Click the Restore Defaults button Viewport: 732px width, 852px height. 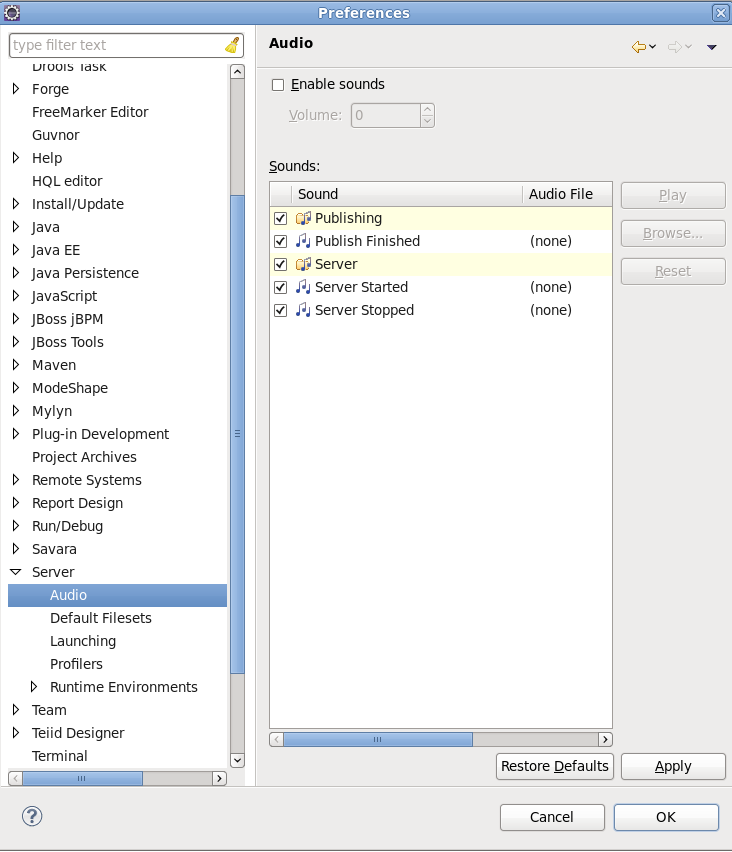point(554,766)
